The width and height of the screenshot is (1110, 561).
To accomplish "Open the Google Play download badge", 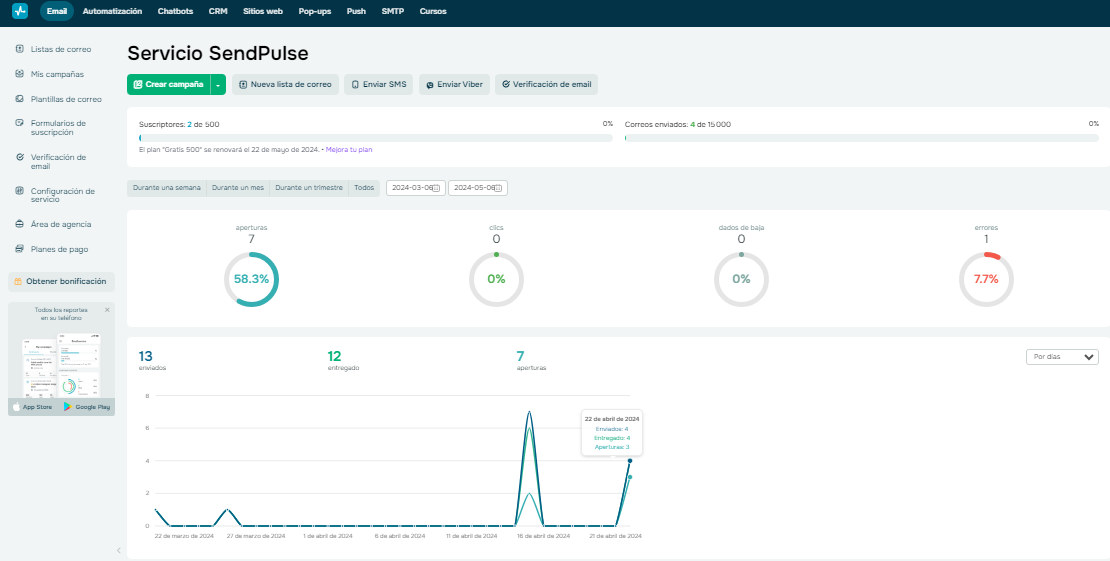I will coord(86,407).
